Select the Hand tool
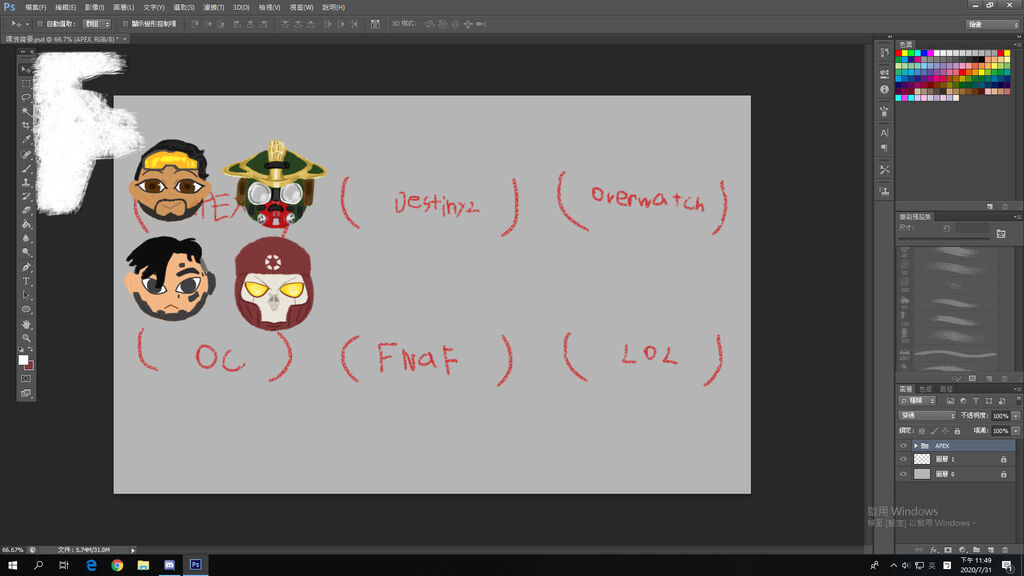 [25, 324]
